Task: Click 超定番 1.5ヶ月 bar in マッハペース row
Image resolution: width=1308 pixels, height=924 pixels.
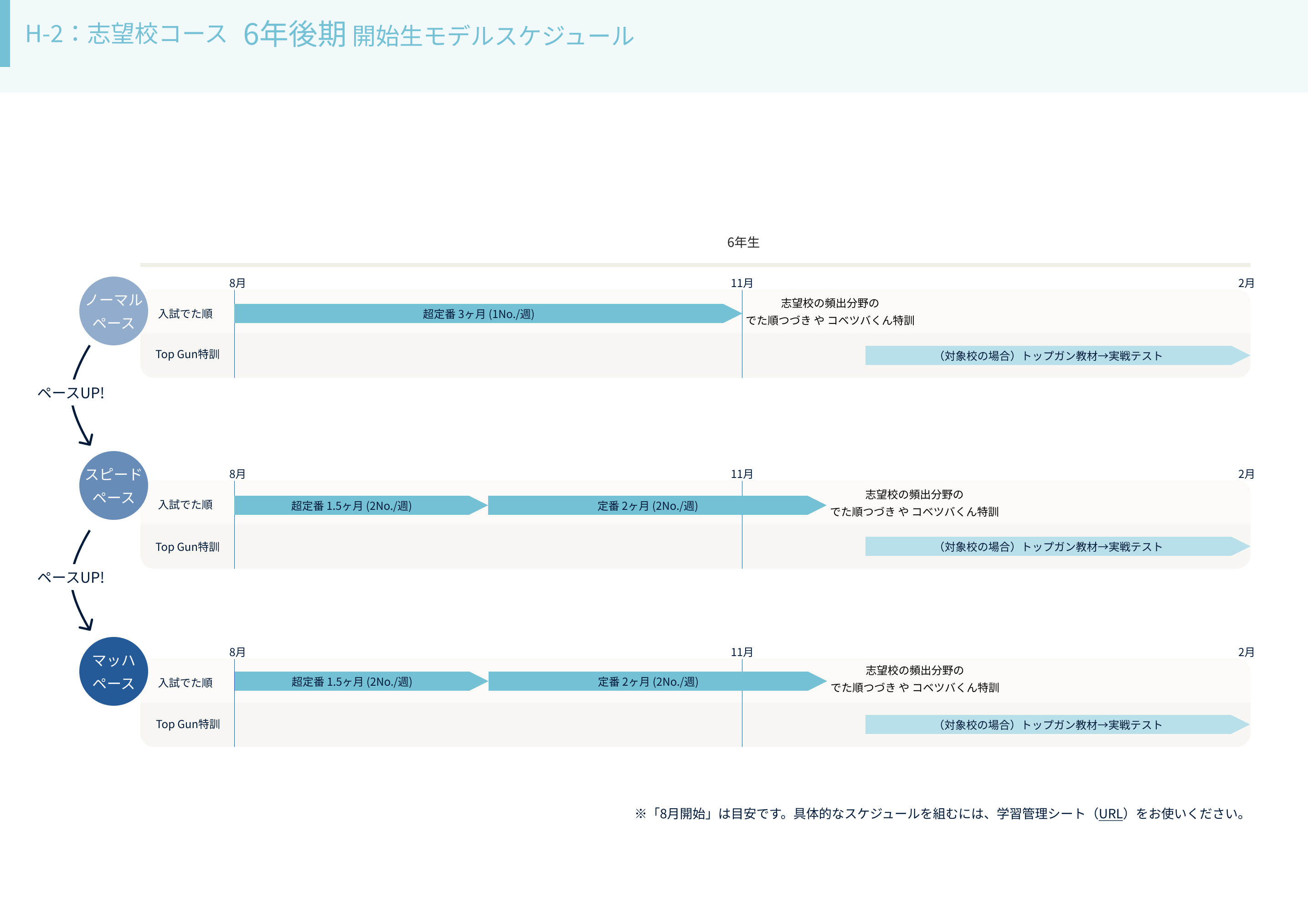Action: pyautogui.click(x=351, y=681)
